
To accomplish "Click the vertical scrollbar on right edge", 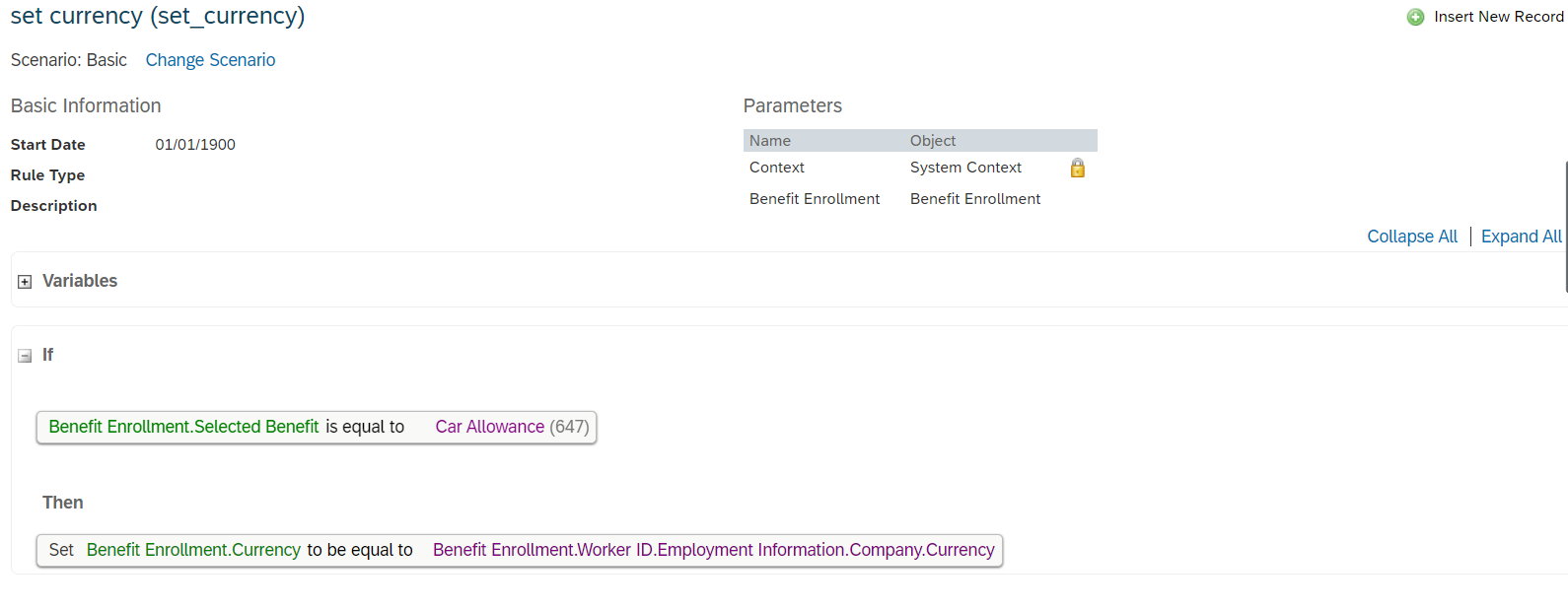I will [x=1565, y=227].
